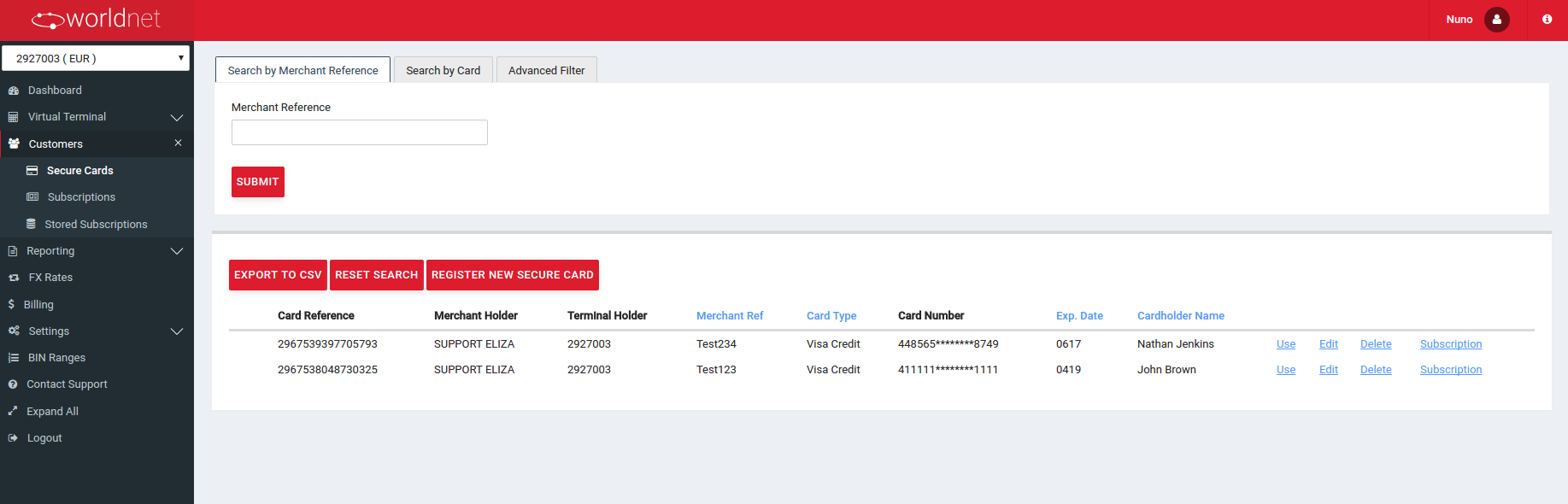
Task: Click the Dashboard gauge icon
Action: 14,91
